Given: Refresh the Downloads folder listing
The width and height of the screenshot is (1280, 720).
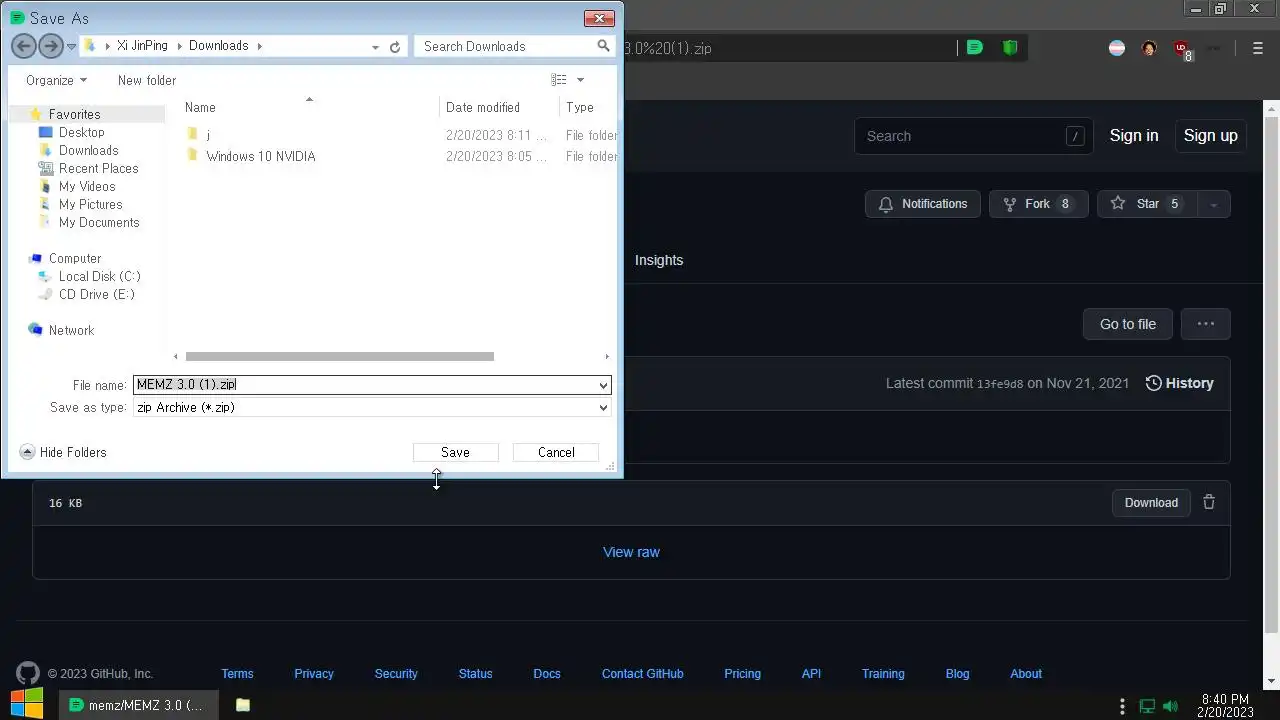Looking at the screenshot, I should (395, 46).
